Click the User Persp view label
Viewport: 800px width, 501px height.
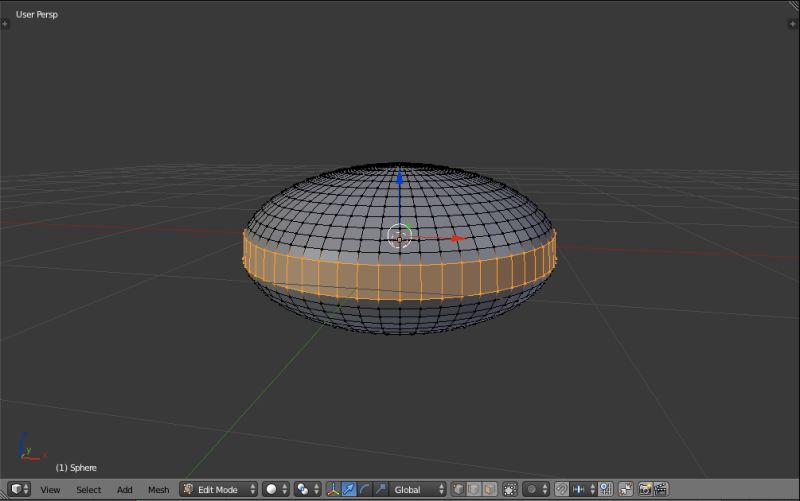click(37, 14)
